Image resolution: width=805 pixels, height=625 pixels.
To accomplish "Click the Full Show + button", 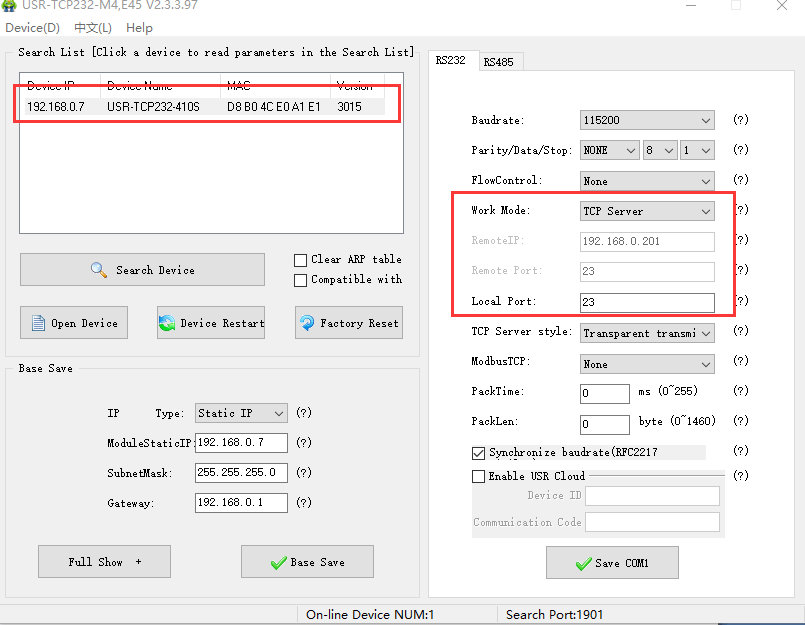I will point(104,562).
